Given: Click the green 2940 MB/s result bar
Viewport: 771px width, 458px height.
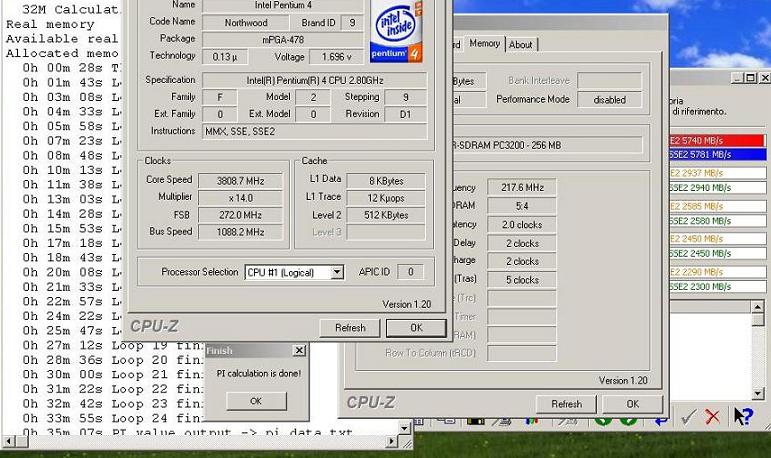Looking at the screenshot, I should (717, 188).
